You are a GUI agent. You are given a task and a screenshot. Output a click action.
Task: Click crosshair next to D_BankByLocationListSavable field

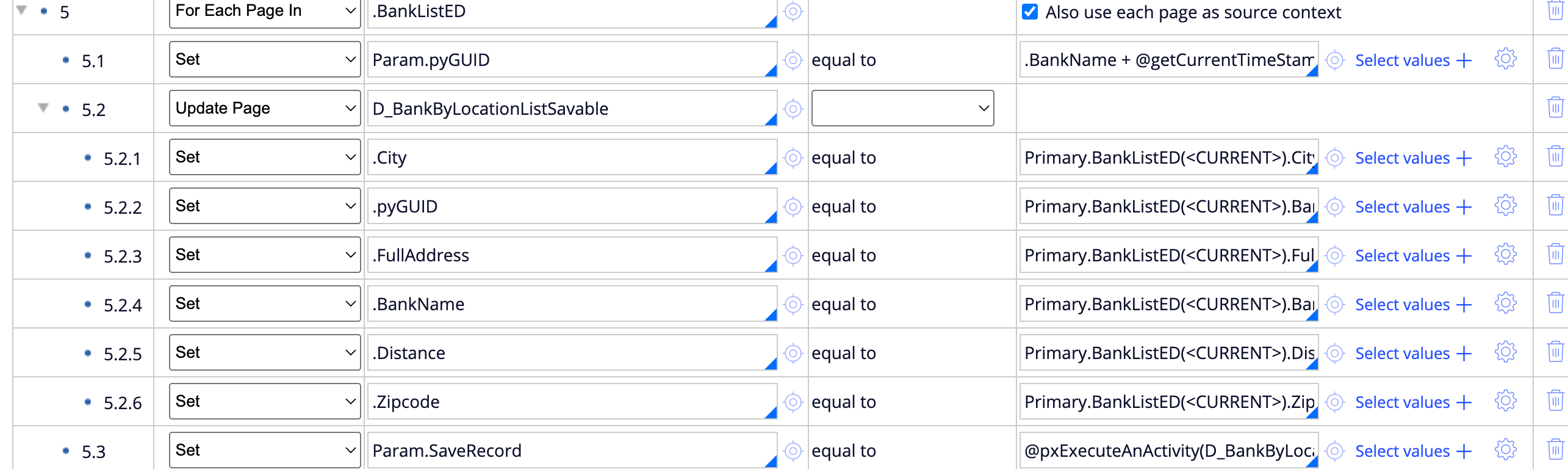(793, 109)
